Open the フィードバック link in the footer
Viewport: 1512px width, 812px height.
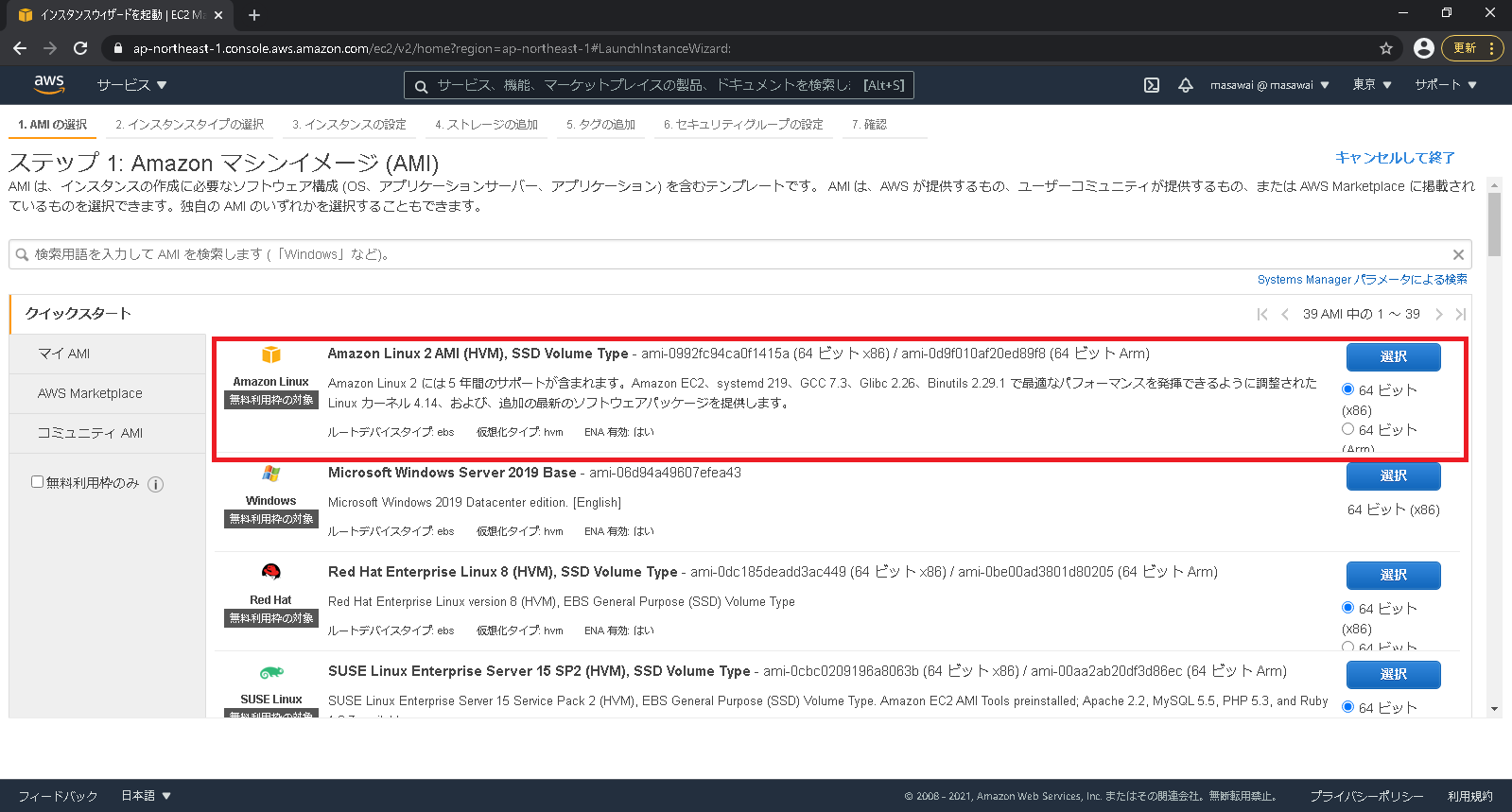[x=58, y=796]
